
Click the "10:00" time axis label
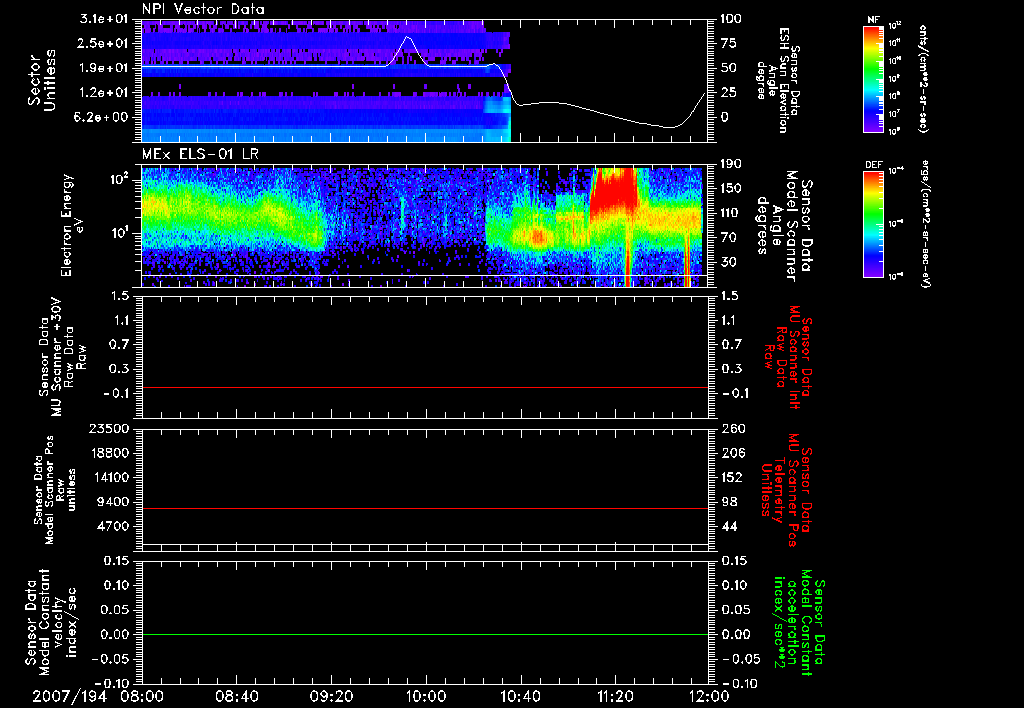coord(425,696)
